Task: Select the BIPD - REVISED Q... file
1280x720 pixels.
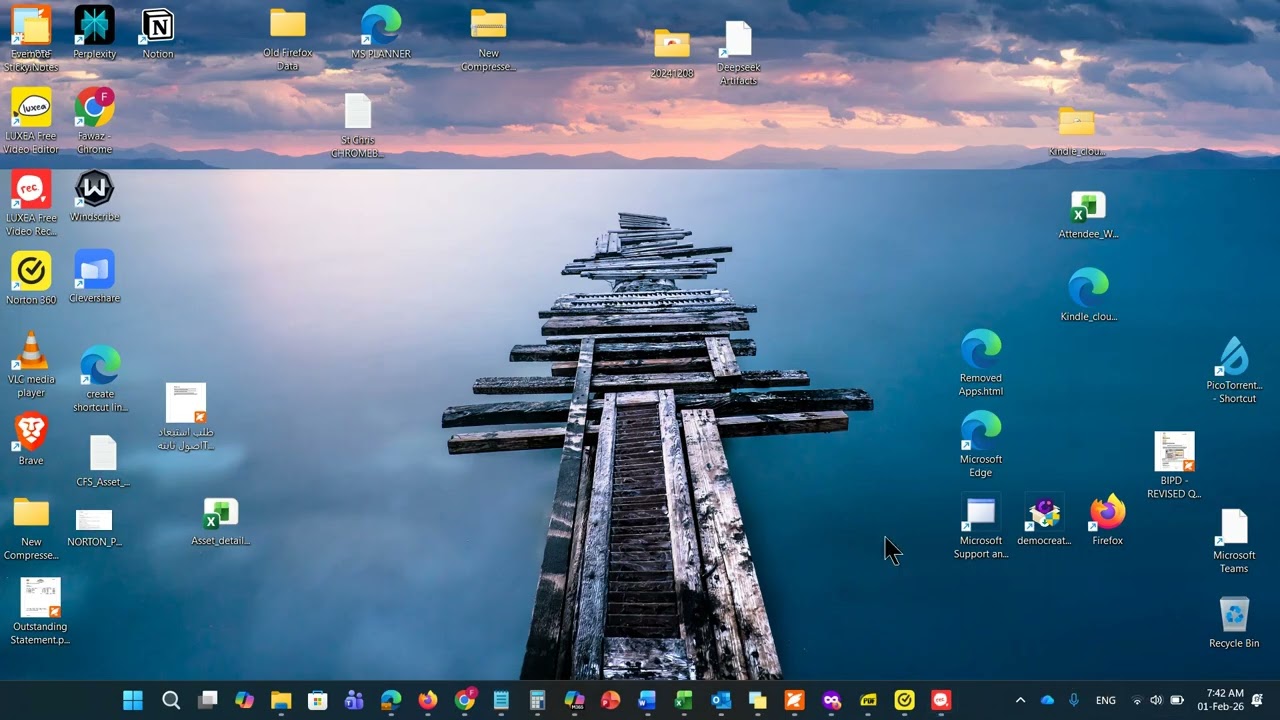Action: [1174, 466]
